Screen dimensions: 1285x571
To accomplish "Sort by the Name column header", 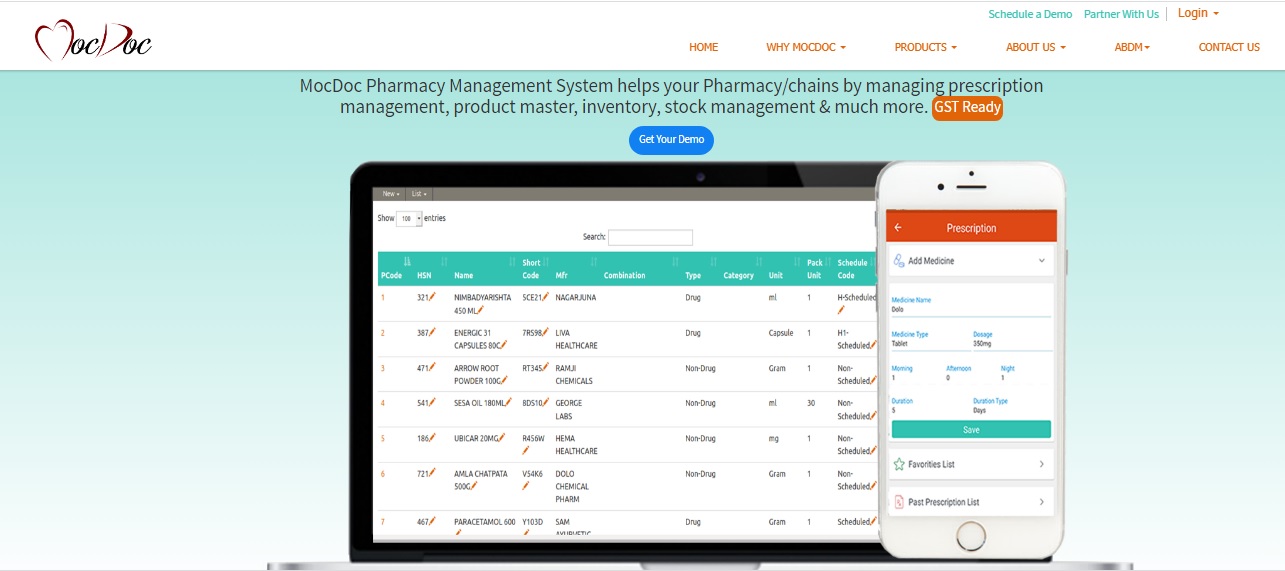I will pyautogui.click(x=464, y=275).
